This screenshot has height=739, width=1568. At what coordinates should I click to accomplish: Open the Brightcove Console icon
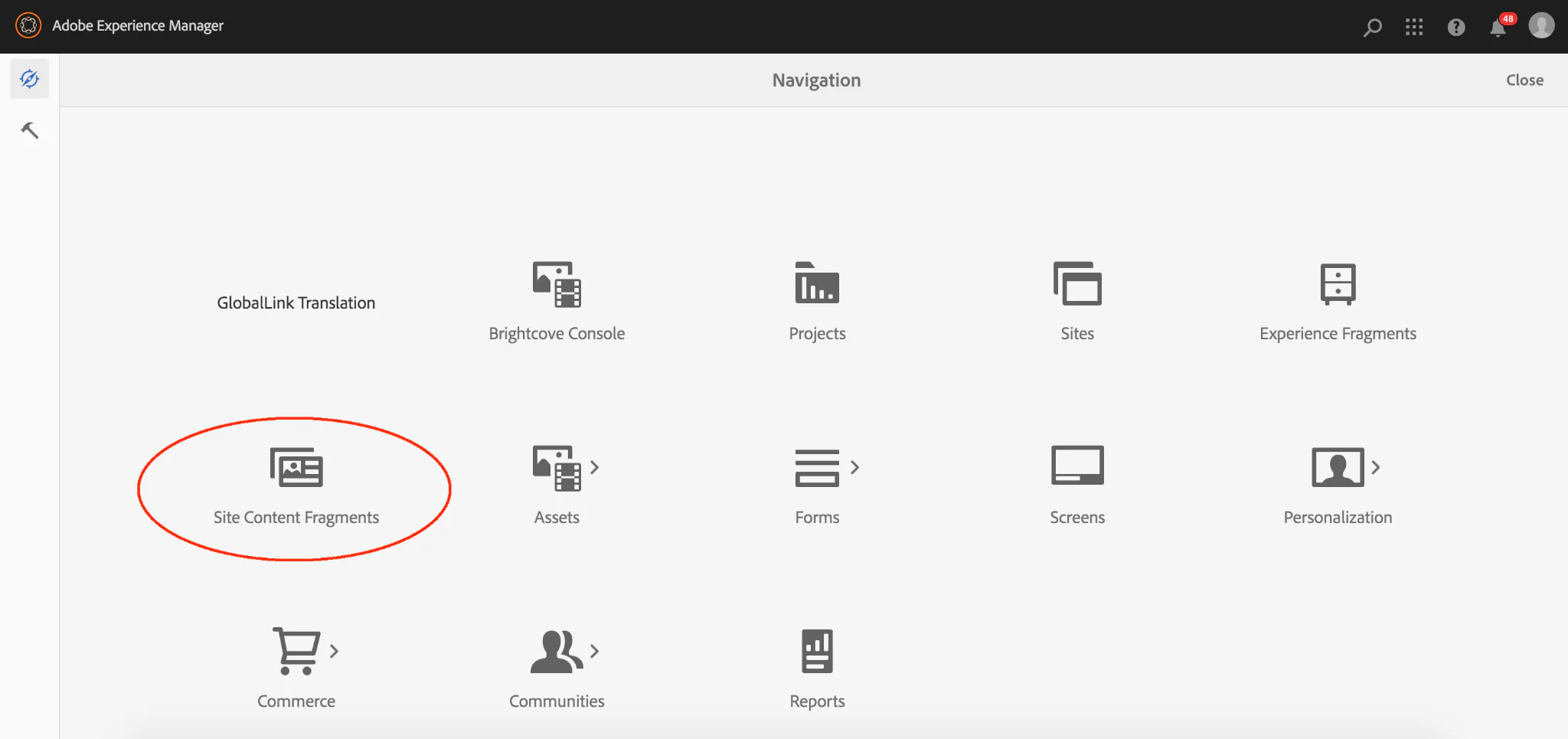click(x=557, y=284)
